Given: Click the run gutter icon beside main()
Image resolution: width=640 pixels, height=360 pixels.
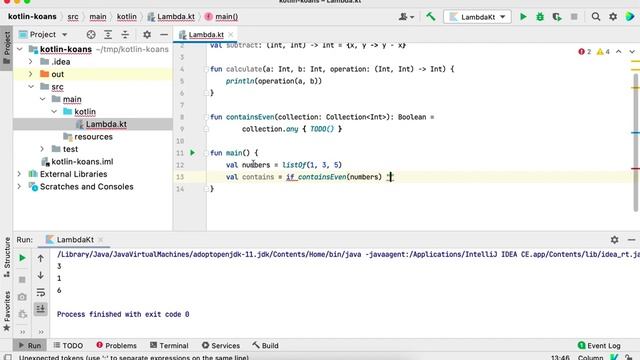Looking at the screenshot, I should pos(193,153).
